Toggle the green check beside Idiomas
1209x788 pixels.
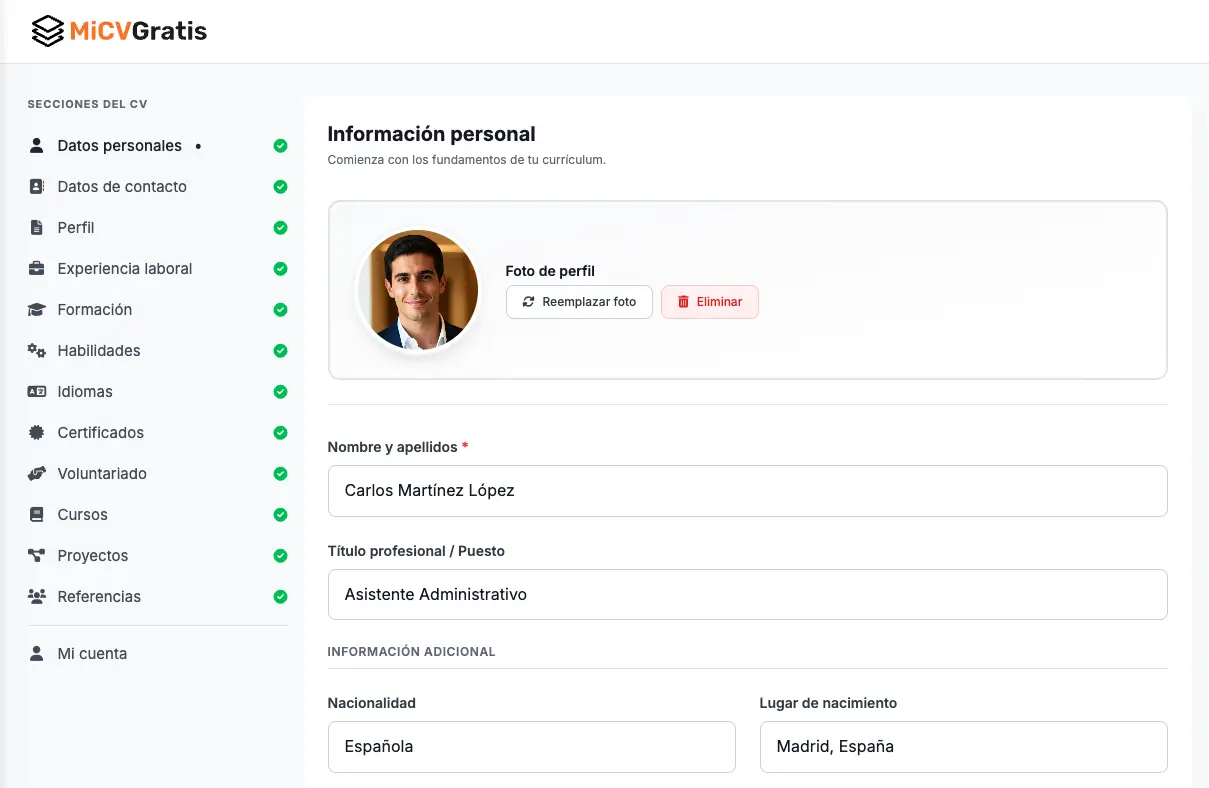click(x=280, y=391)
